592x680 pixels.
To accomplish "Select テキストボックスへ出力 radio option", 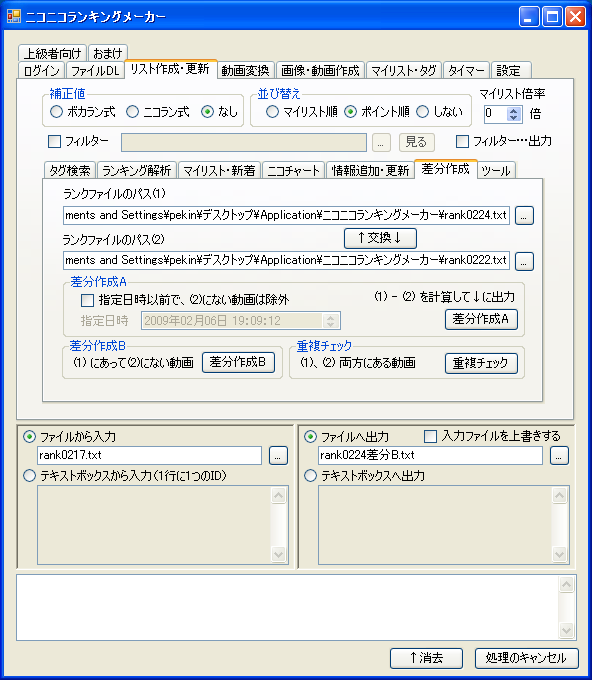I will [x=310, y=476].
